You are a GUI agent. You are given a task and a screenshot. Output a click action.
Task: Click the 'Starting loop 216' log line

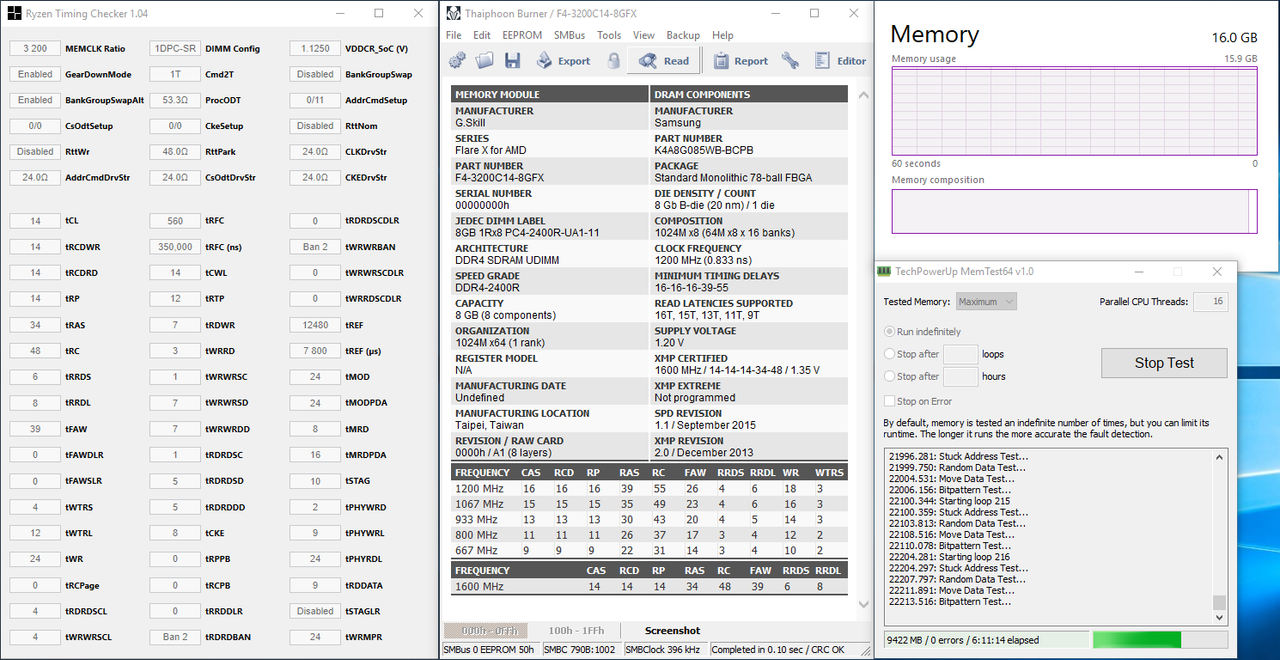(x=947, y=557)
